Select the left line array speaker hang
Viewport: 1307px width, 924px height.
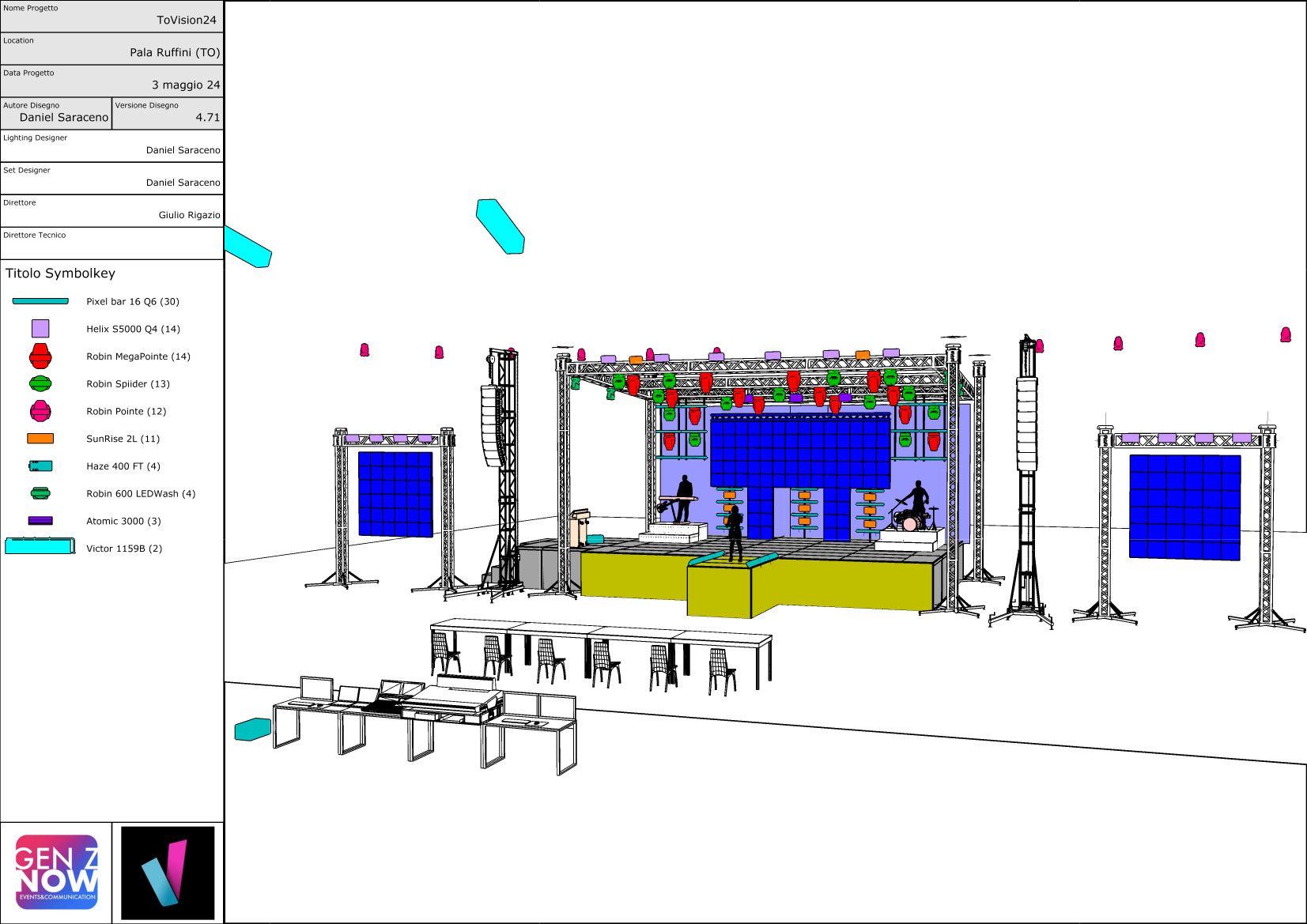[x=493, y=427]
